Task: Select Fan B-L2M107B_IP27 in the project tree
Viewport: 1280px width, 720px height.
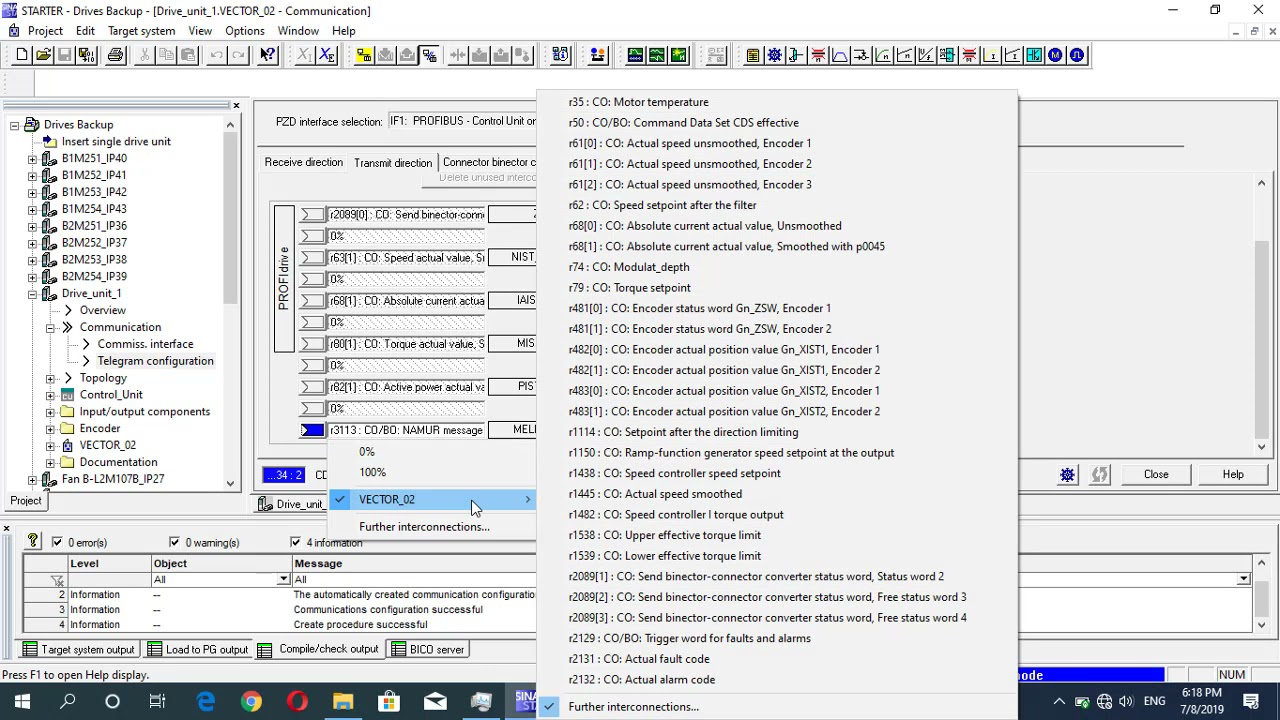Action: [113, 479]
